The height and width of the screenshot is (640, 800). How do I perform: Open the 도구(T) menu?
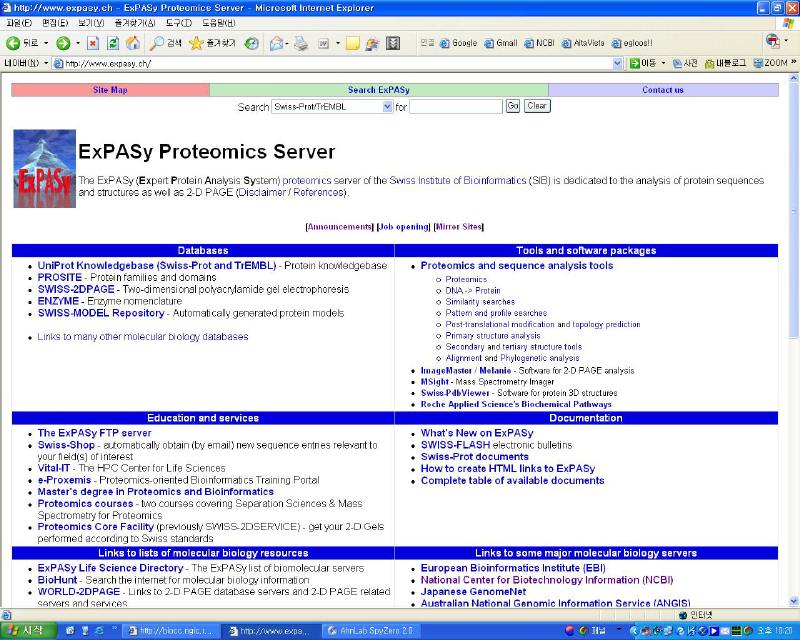click(179, 22)
